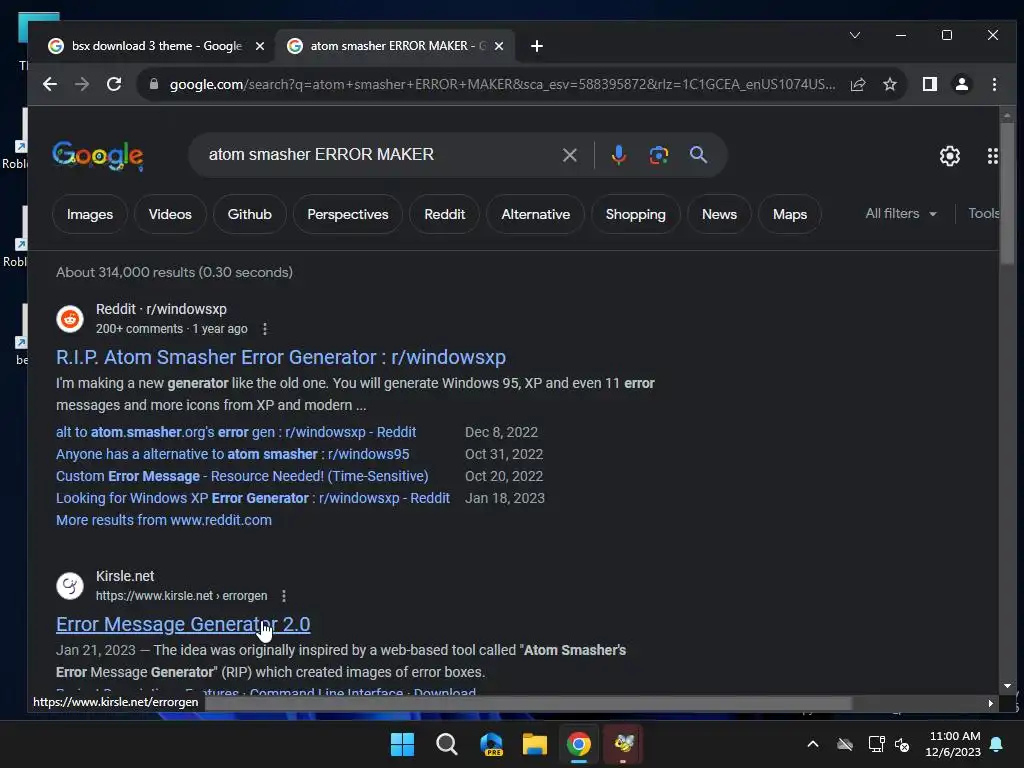Filter results by Images
This screenshot has height=768, width=1024.
(x=89, y=214)
